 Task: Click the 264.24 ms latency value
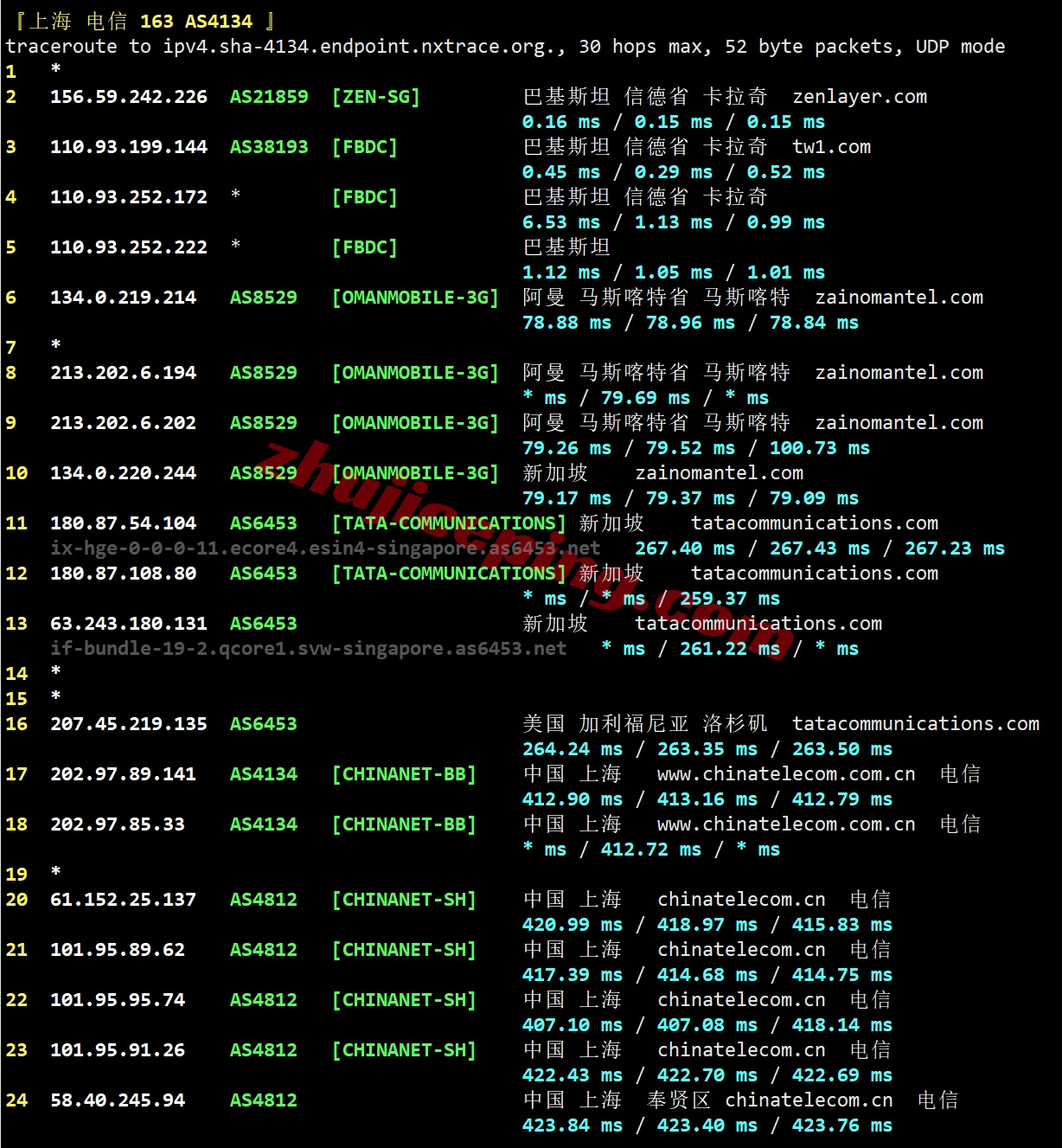click(x=573, y=749)
